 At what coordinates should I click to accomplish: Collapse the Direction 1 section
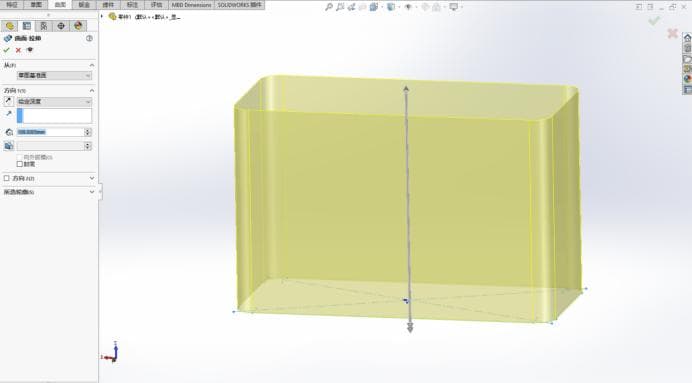coord(92,90)
